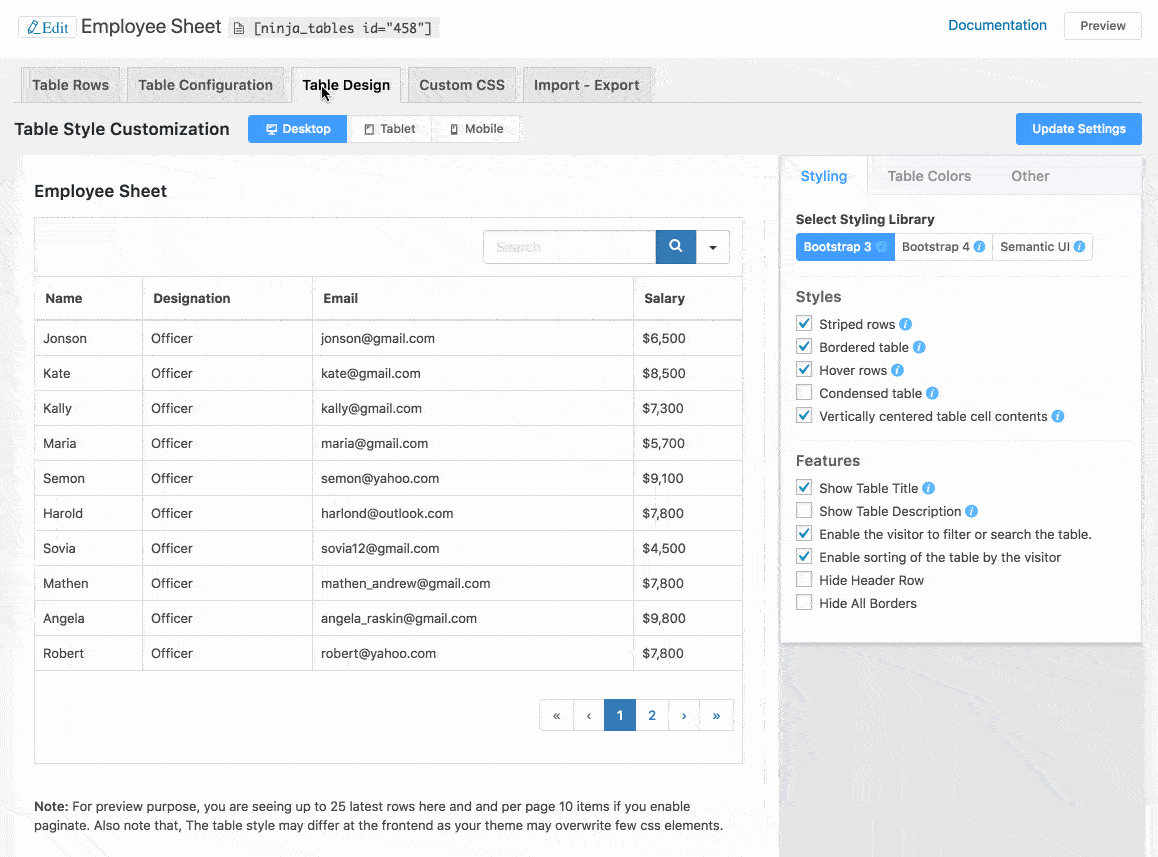Open the Custom CSS tab

click(x=462, y=85)
